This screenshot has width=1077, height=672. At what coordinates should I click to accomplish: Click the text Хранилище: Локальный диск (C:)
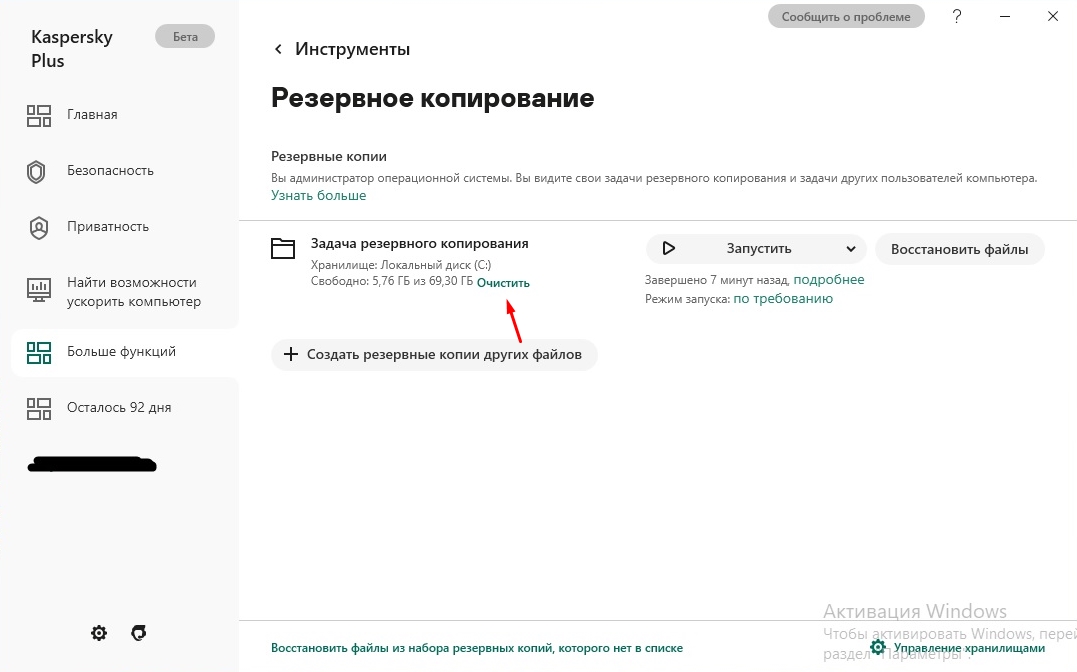pyautogui.click(x=401, y=265)
